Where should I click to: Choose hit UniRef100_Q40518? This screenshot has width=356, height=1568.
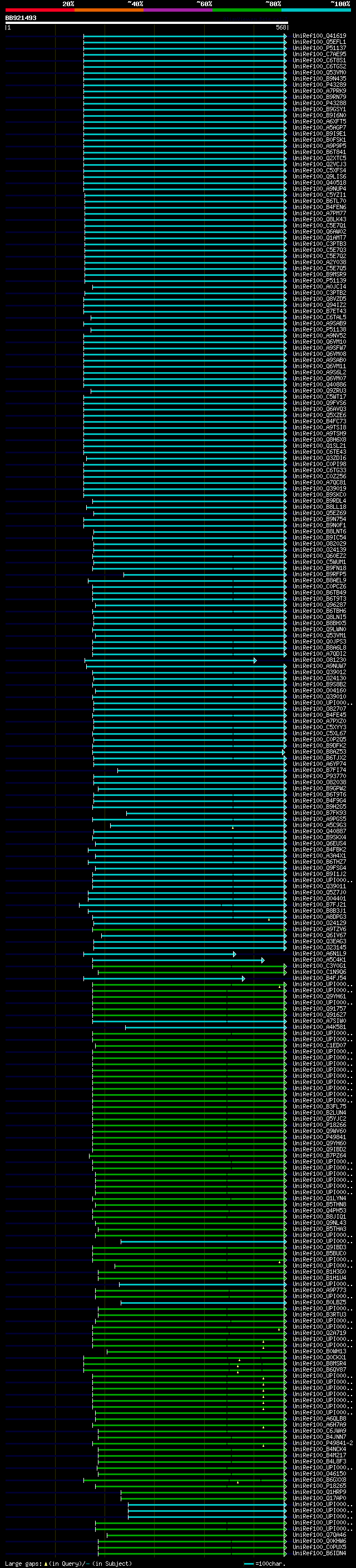coord(319,182)
